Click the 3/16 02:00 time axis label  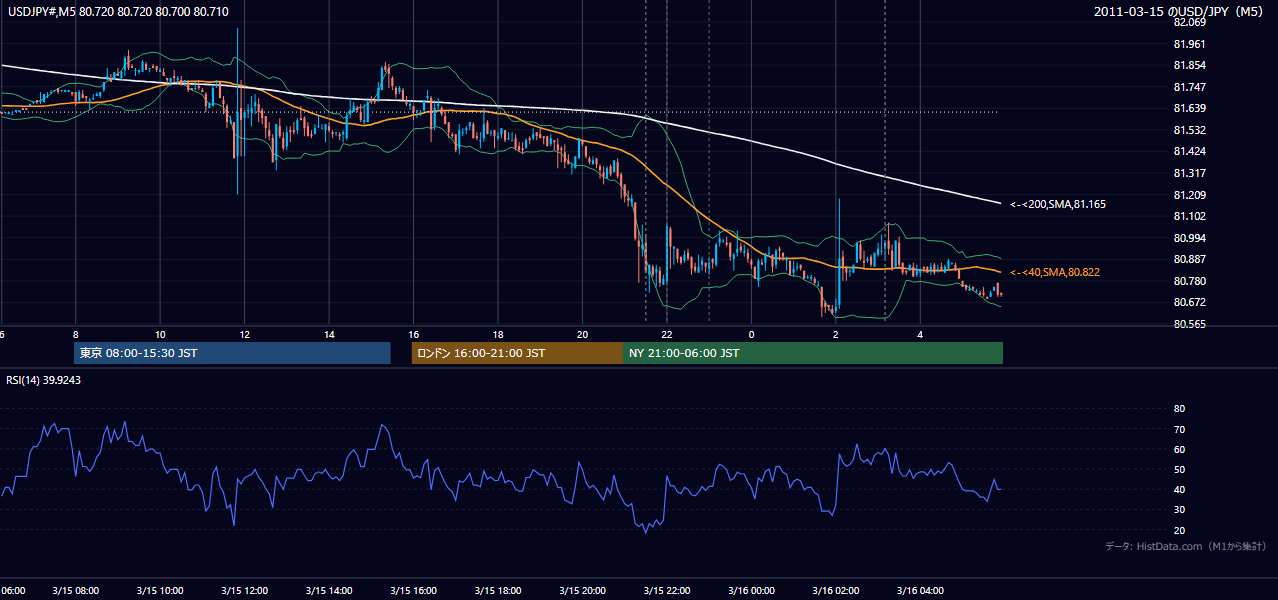tap(836, 591)
